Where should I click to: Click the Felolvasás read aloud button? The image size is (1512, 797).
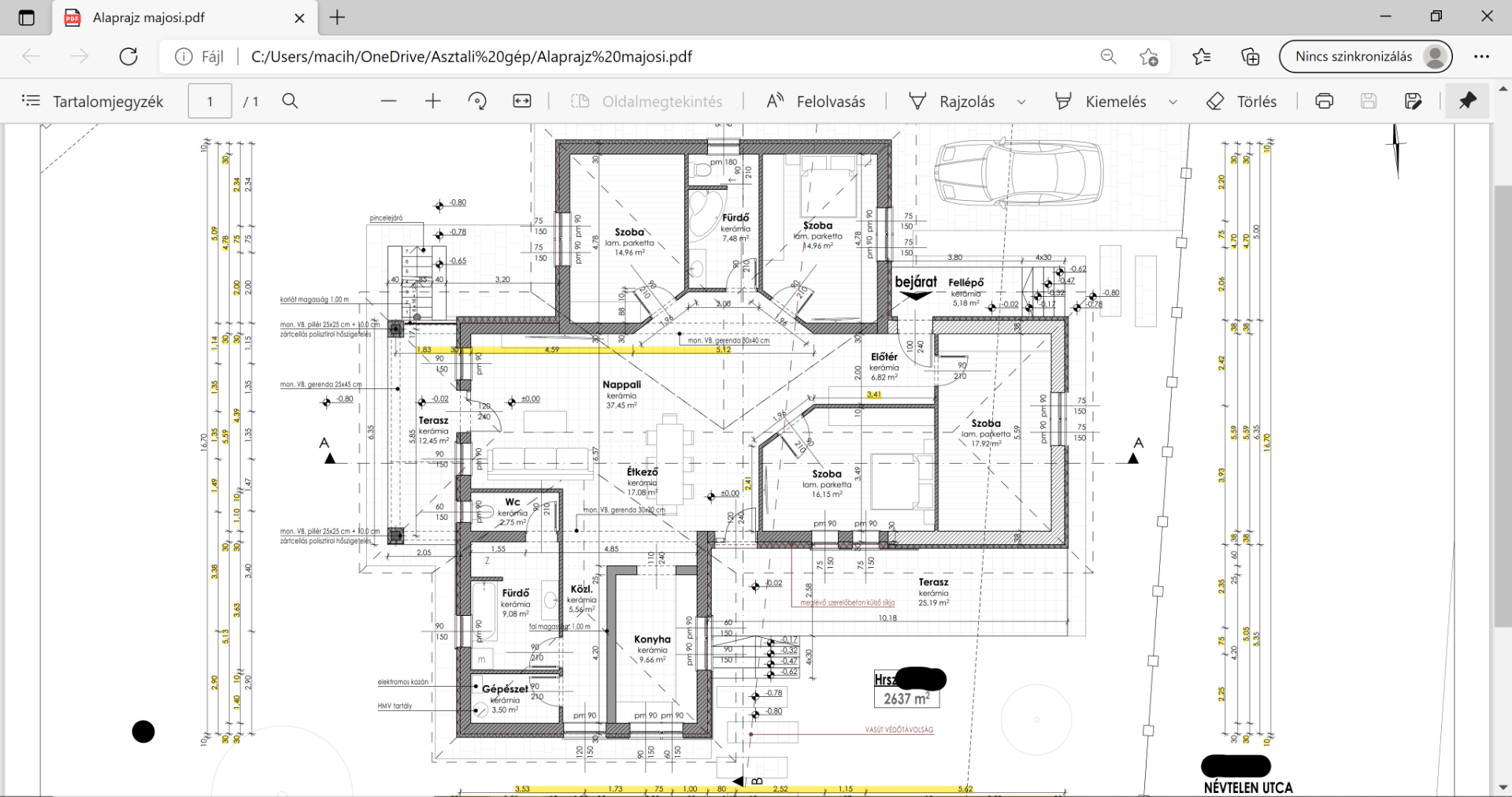(x=816, y=102)
